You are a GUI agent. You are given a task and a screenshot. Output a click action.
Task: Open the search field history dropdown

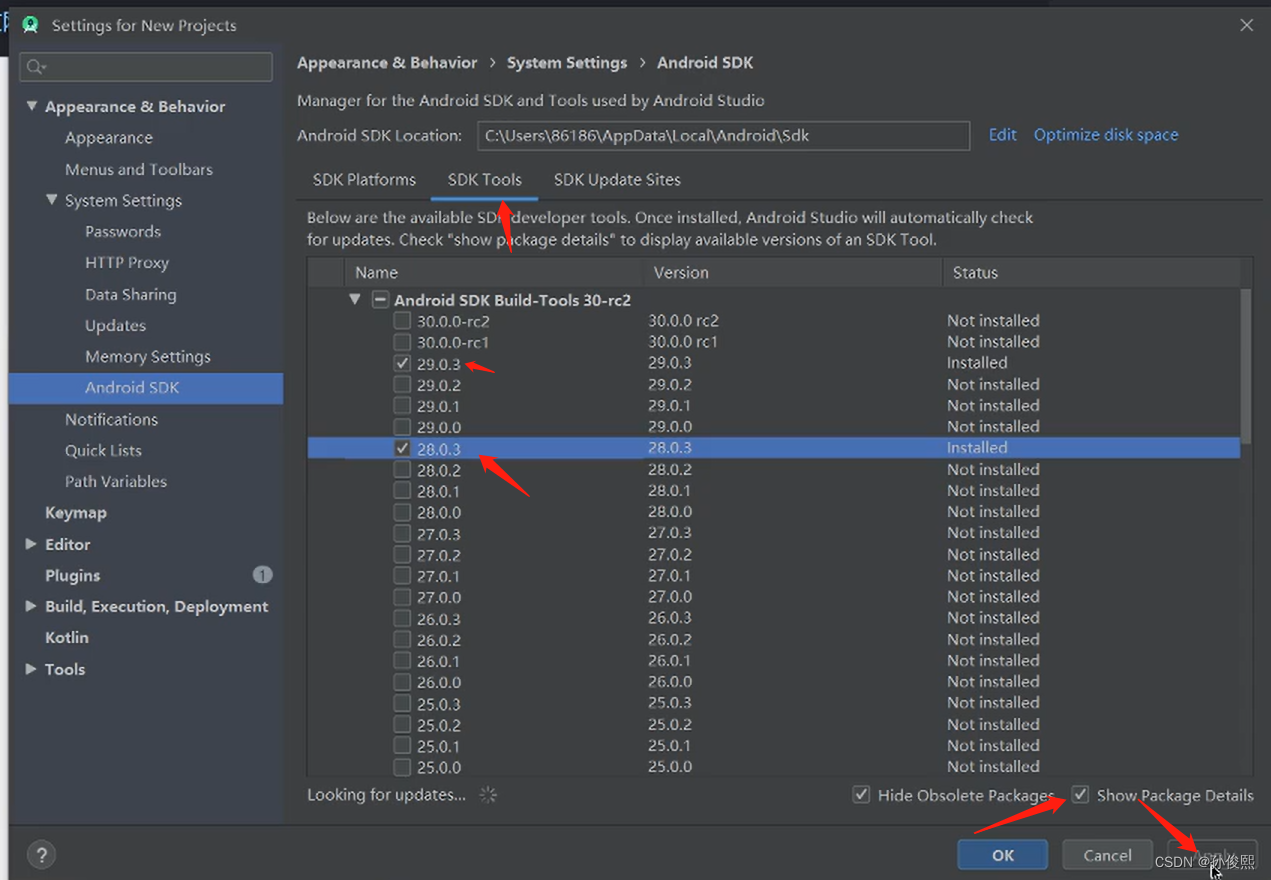click(45, 68)
